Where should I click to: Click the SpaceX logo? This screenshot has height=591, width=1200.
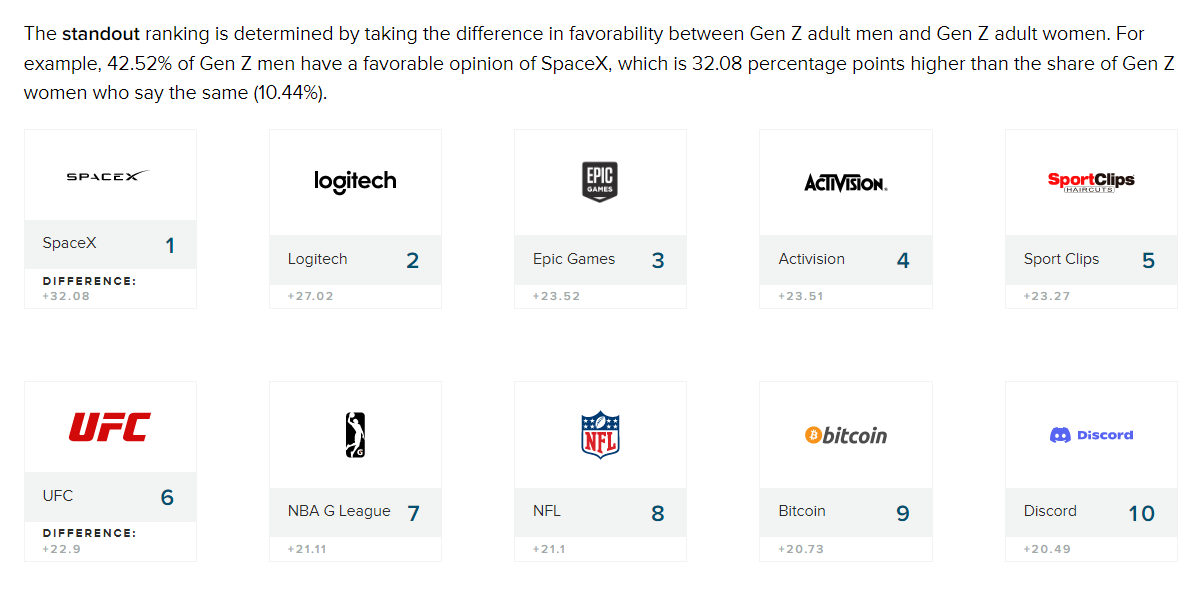[108, 176]
